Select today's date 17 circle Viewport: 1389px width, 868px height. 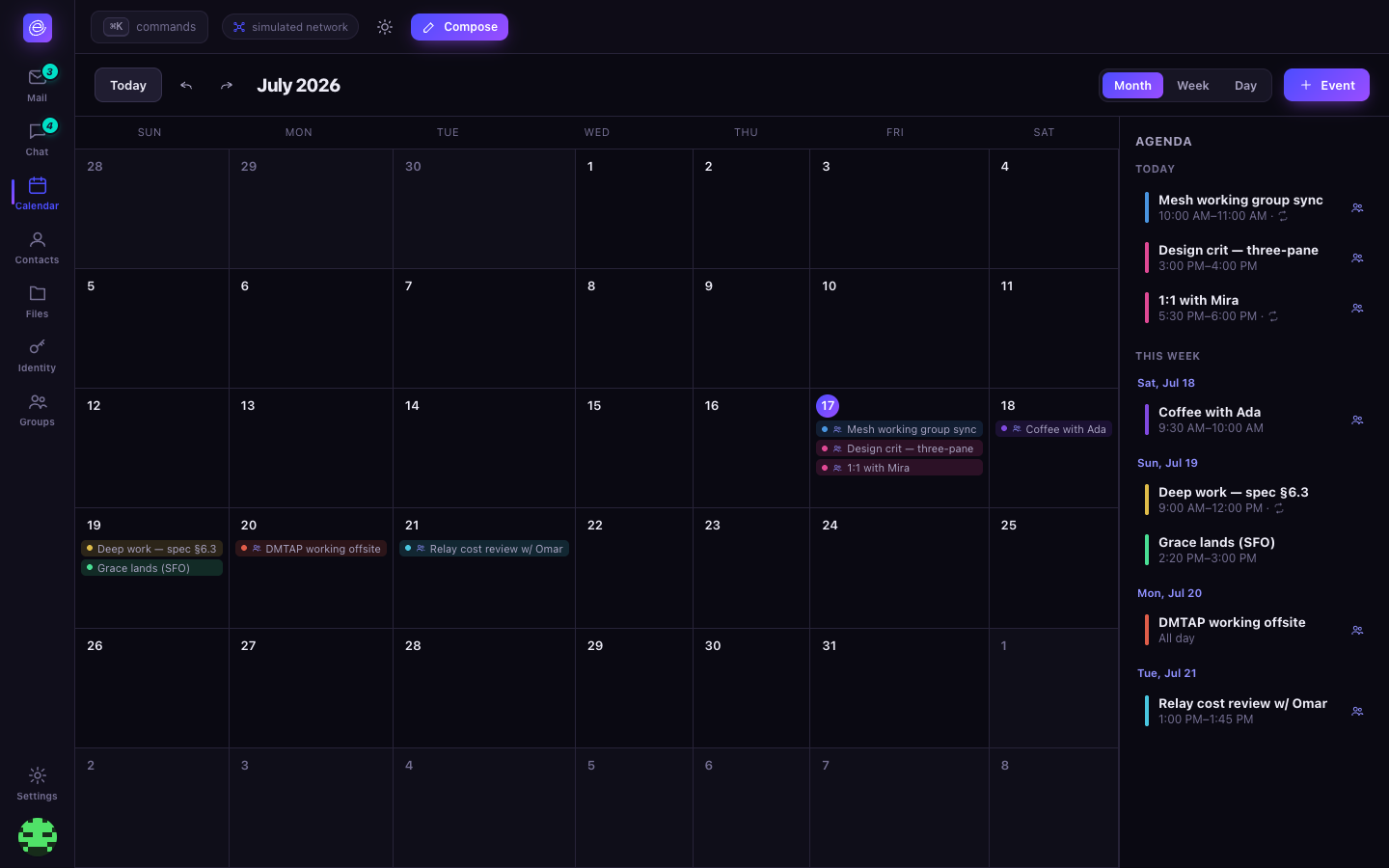click(x=828, y=406)
